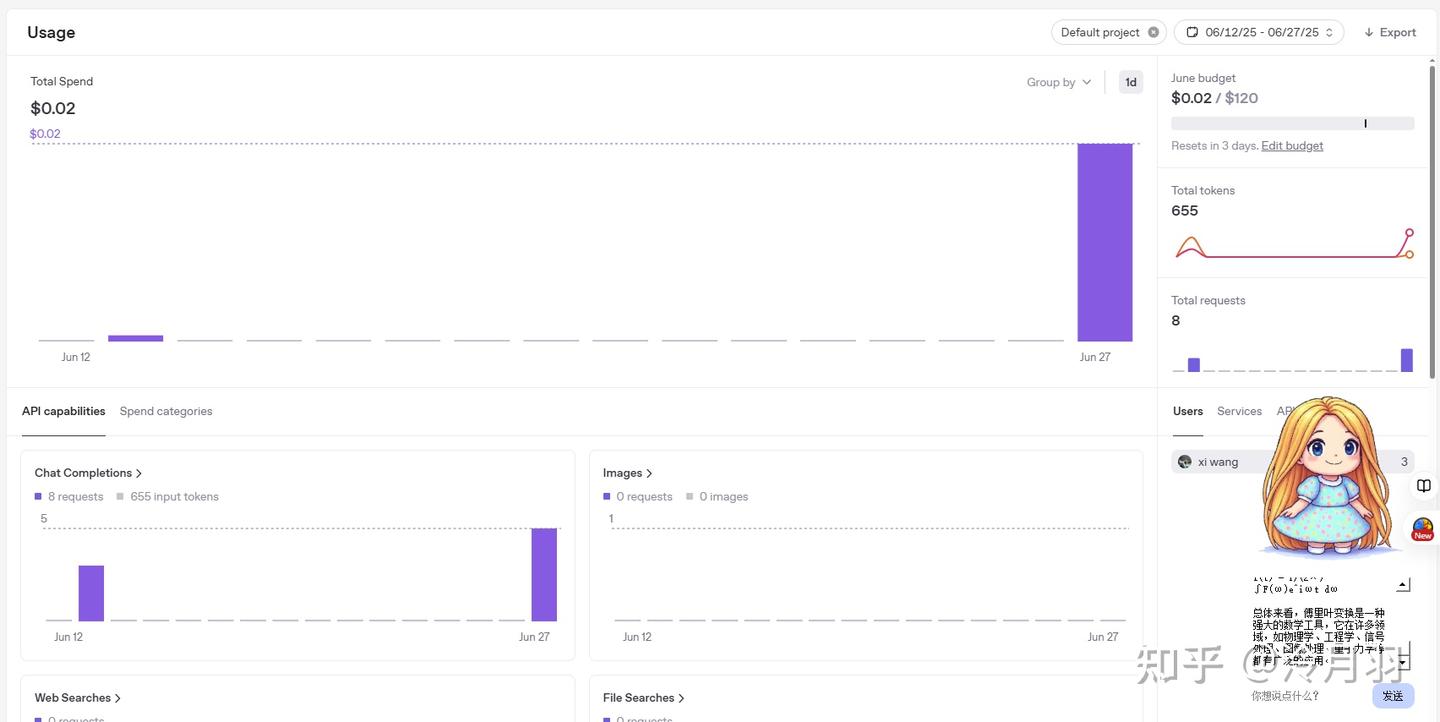This screenshot has width=1440, height=722.
Task: Switch to the Spend categories tab
Action: [x=166, y=411]
